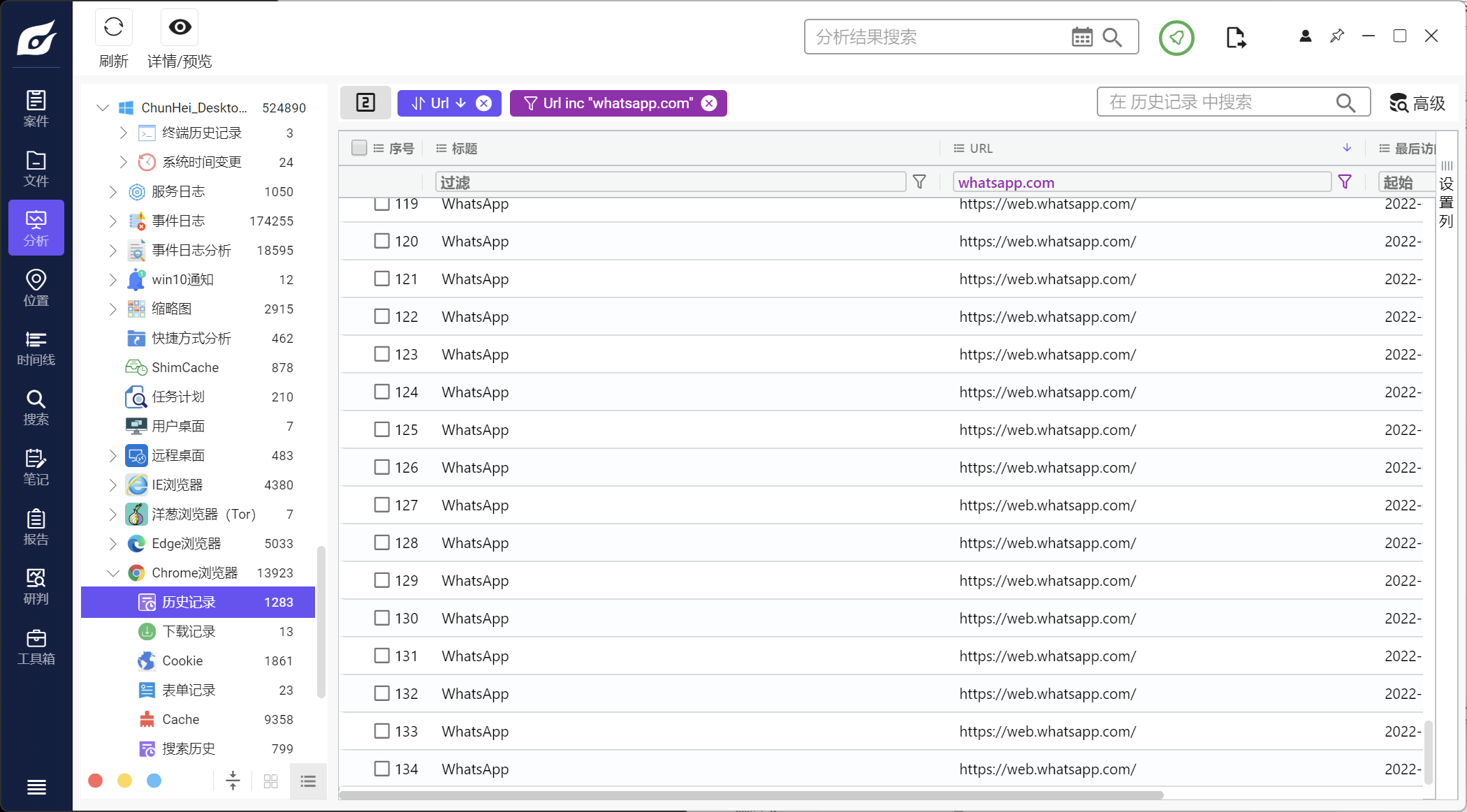The width and height of the screenshot is (1467, 812).
Task: Expand the 远程桌面 tree node
Action: (x=112, y=455)
